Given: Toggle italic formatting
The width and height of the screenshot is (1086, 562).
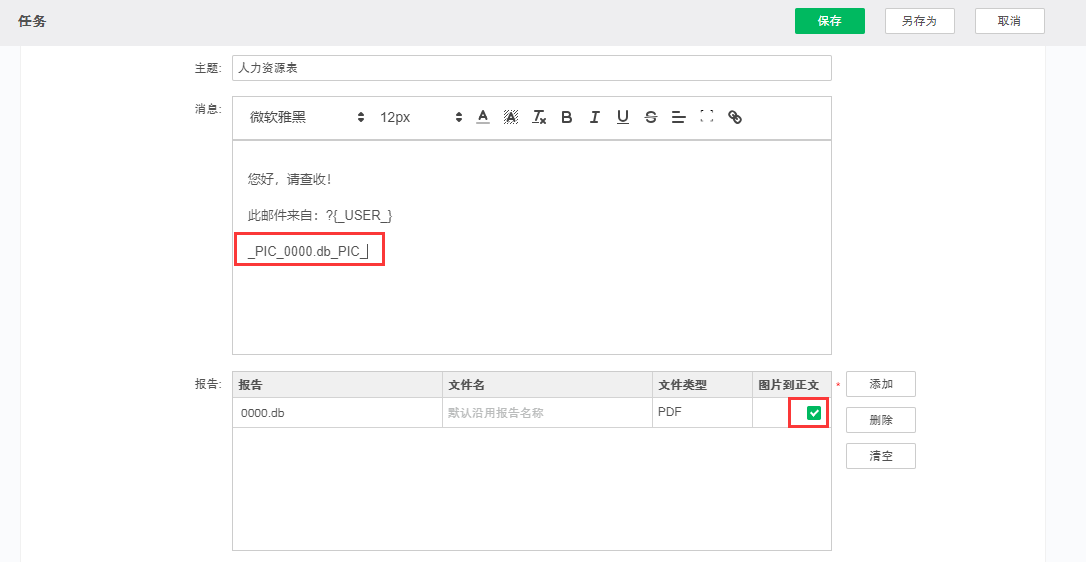Looking at the screenshot, I should [x=594, y=117].
